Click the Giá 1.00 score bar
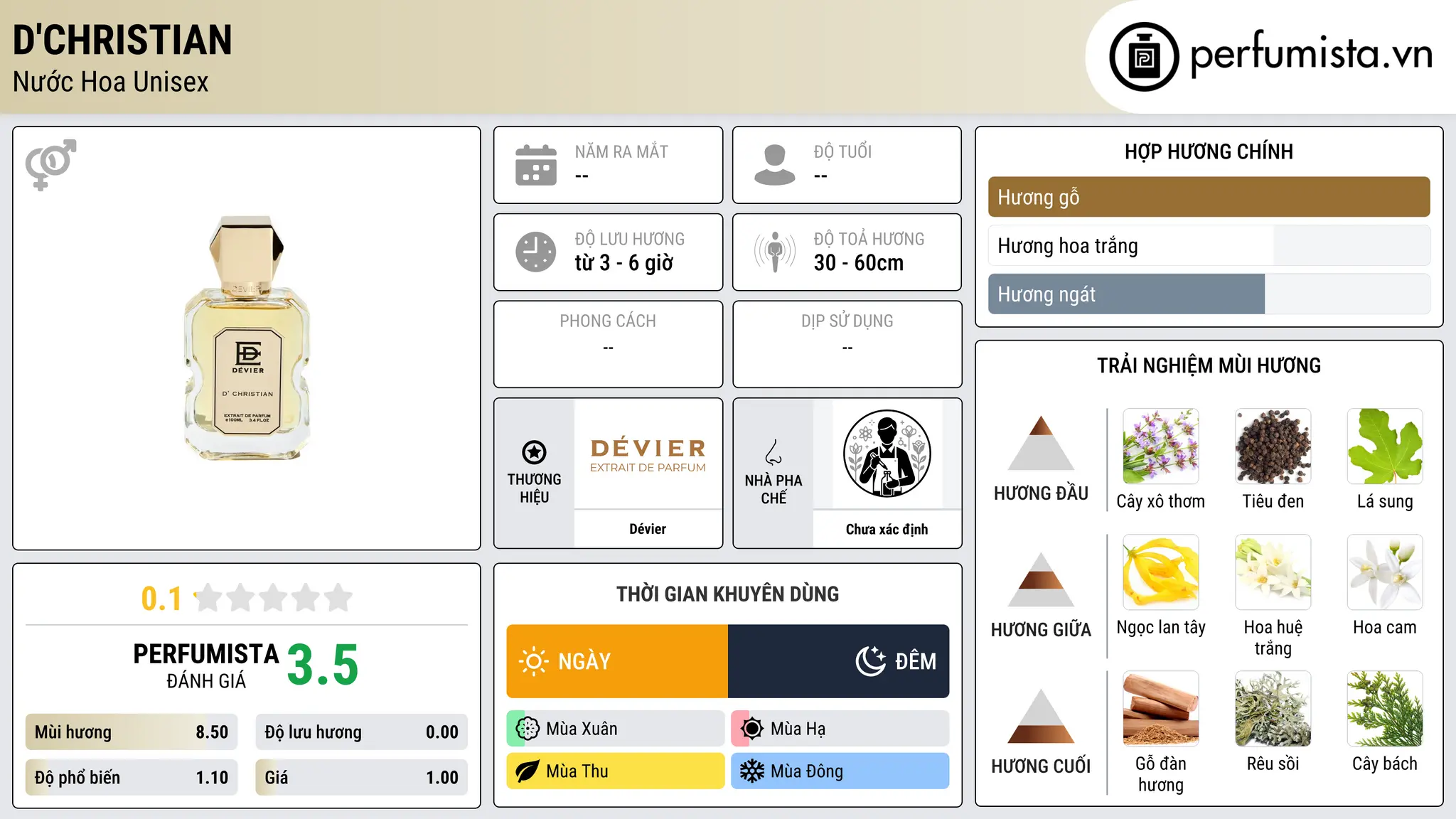 coord(361,778)
